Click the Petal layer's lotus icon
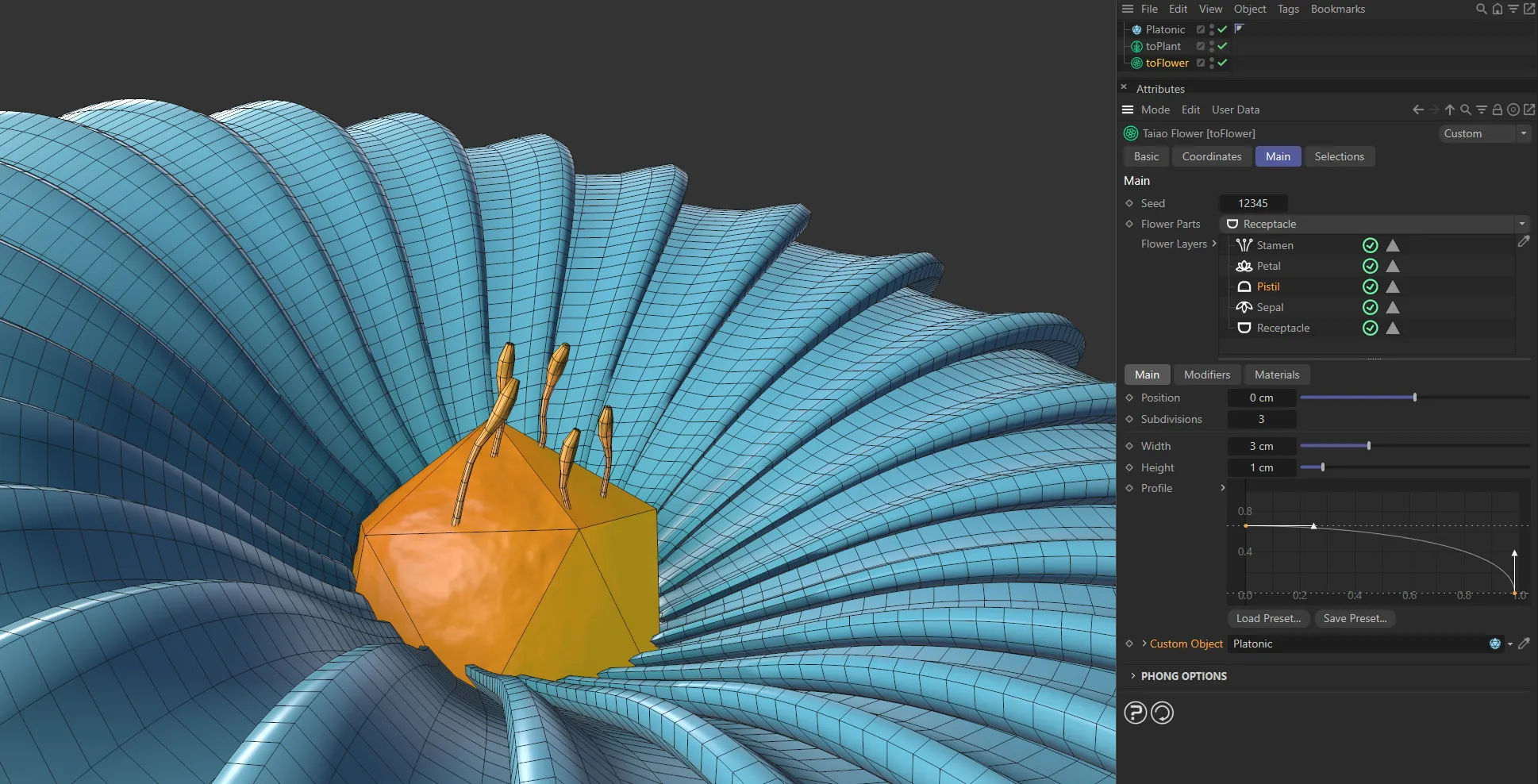This screenshot has width=1538, height=784. [1244, 266]
